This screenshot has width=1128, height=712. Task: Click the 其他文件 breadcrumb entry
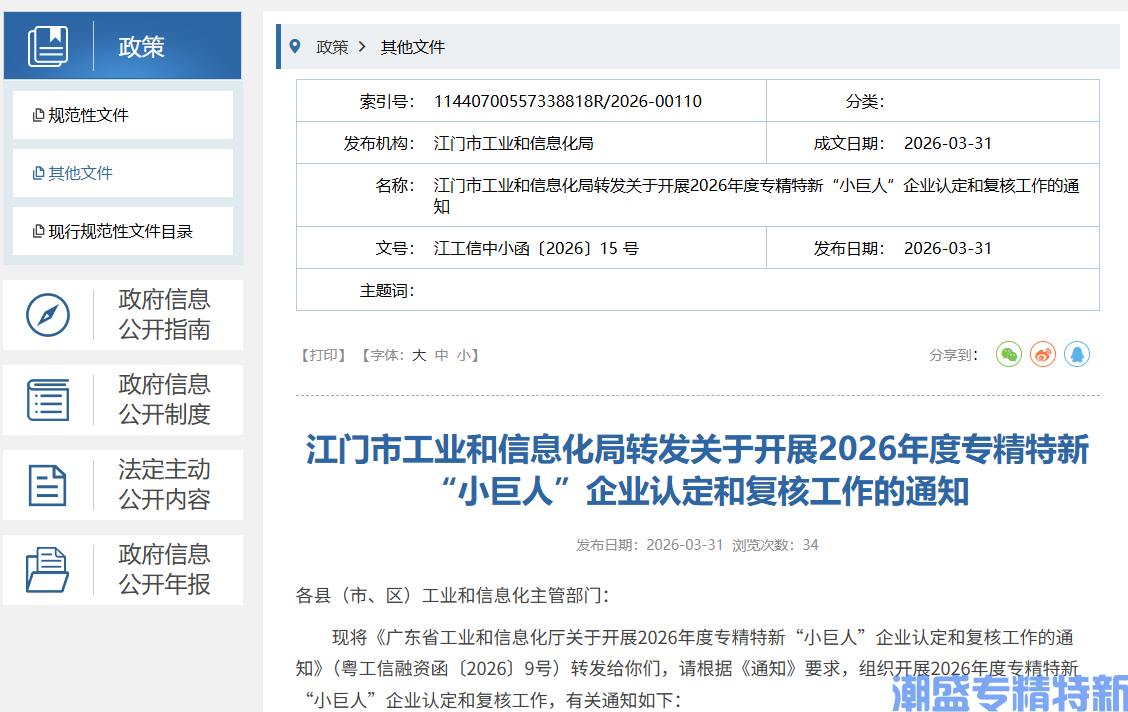click(411, 46)
